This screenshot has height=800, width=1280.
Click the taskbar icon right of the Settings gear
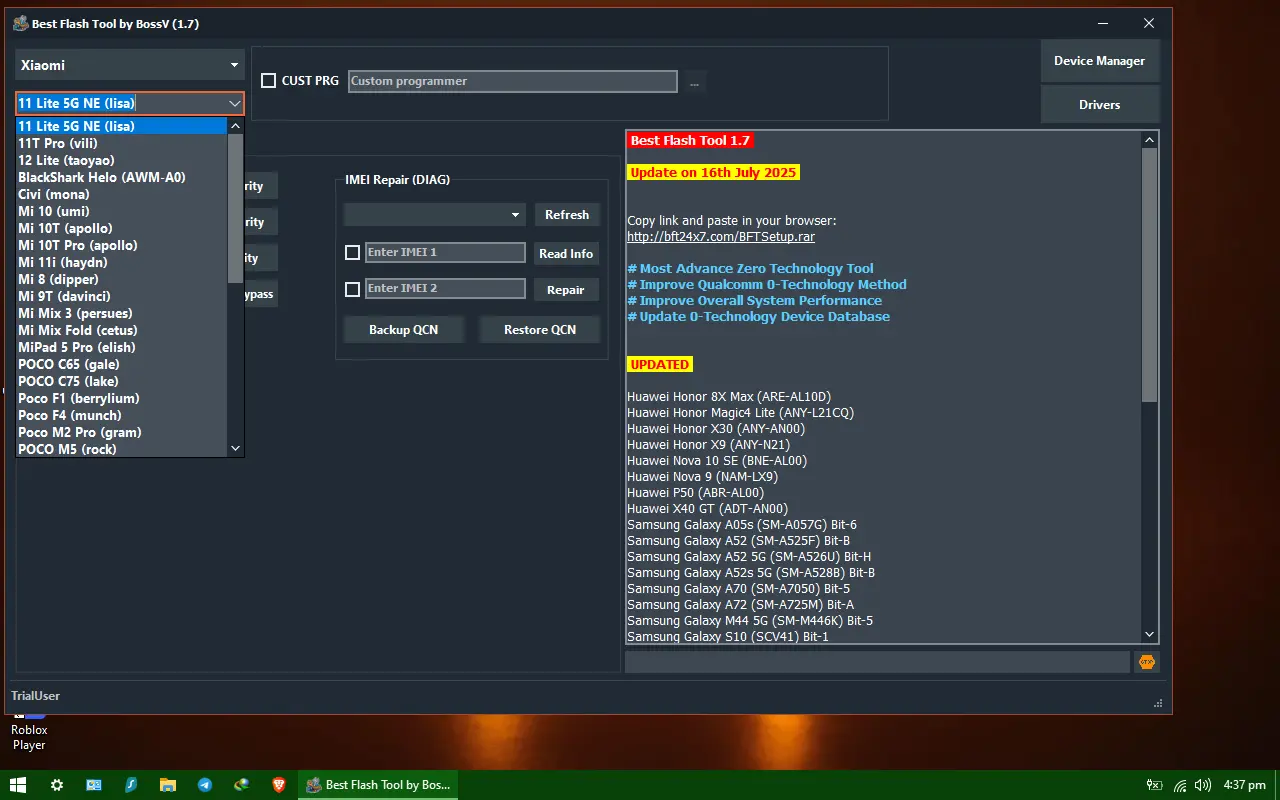(94, 785)
